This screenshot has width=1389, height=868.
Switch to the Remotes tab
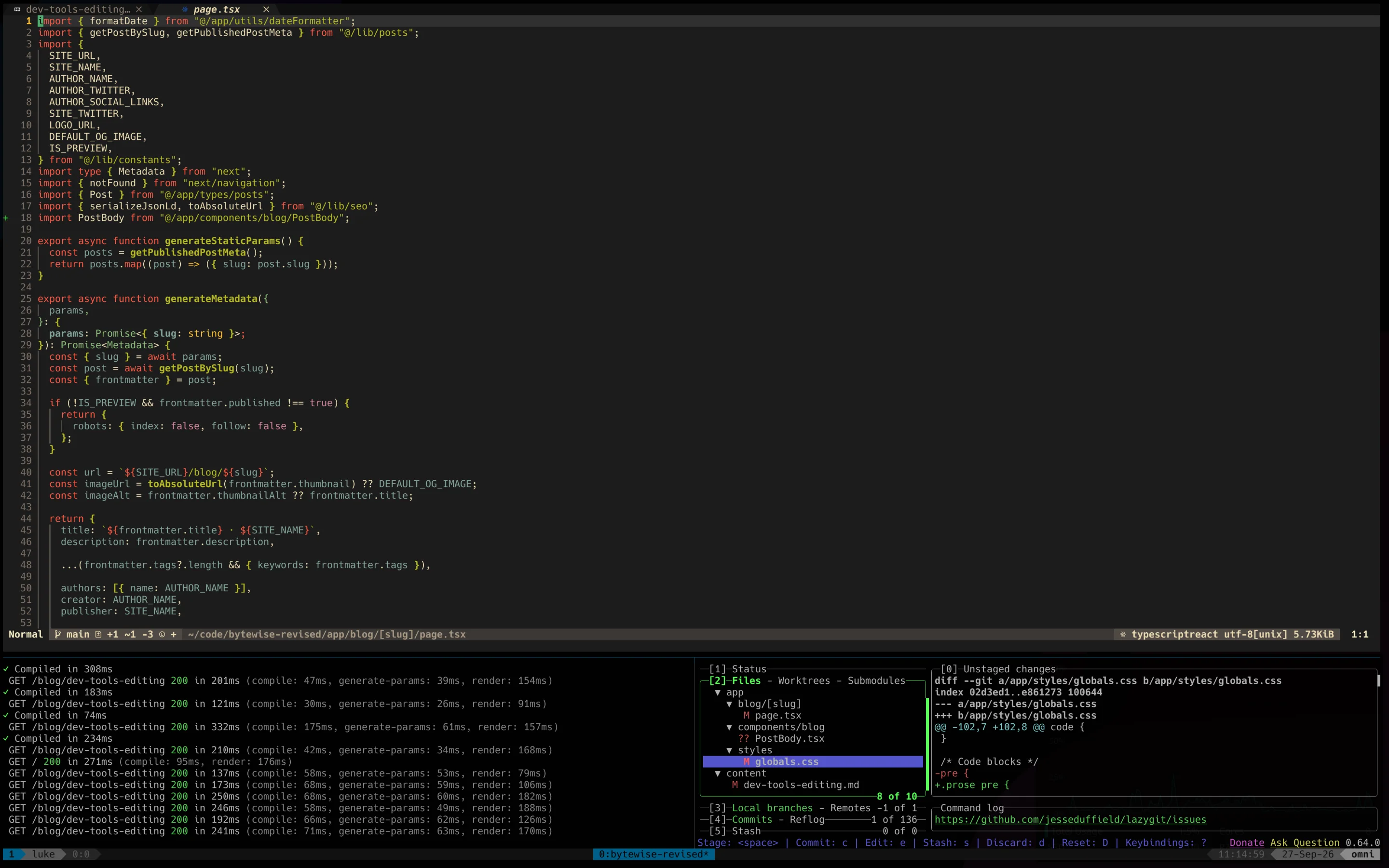(850, 808)
